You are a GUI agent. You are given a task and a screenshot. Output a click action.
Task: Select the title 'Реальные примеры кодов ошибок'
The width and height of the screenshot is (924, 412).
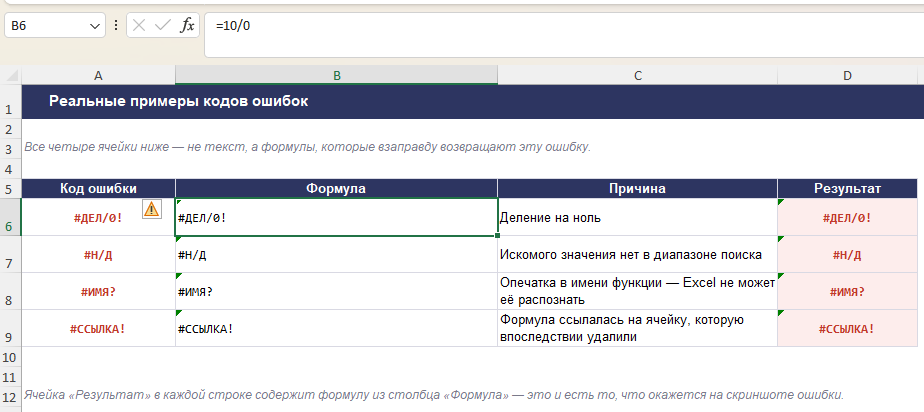[178, 101]
